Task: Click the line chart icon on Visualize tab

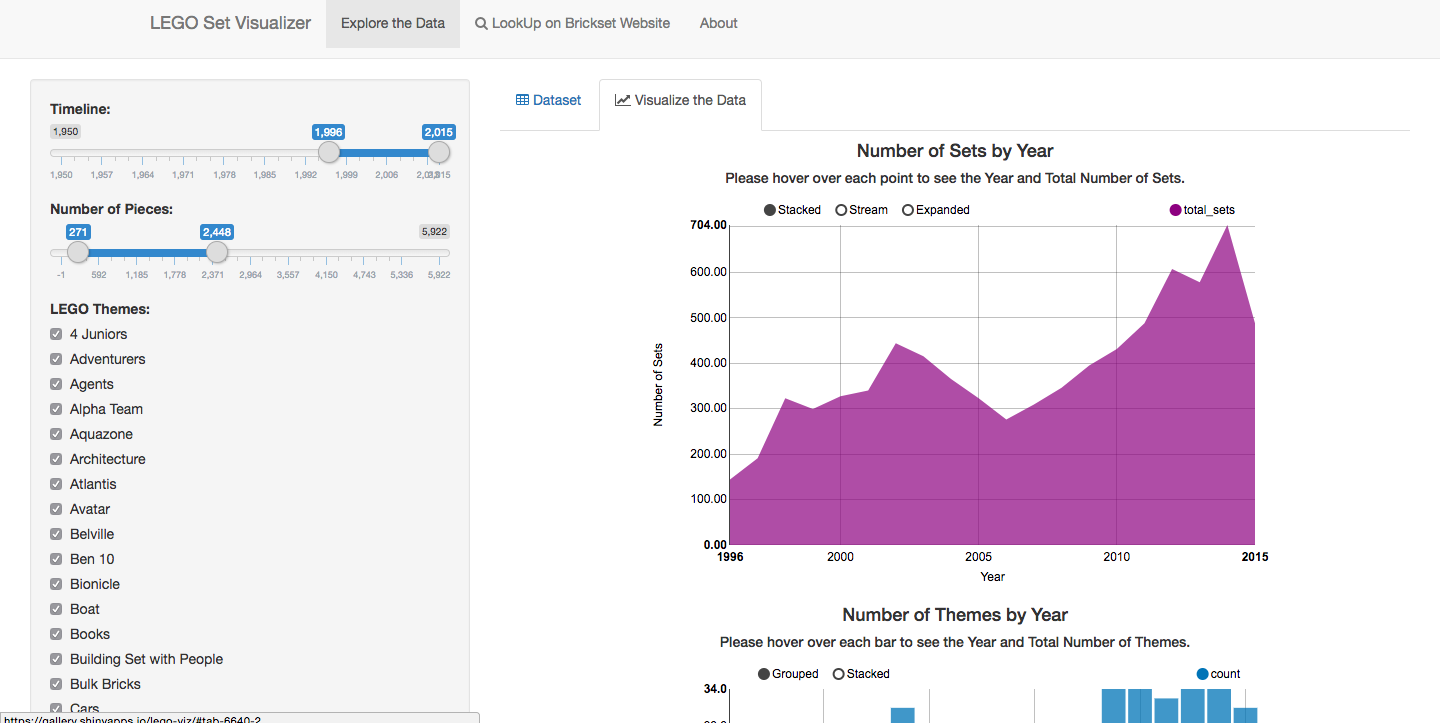Action: tap(622, 100)
